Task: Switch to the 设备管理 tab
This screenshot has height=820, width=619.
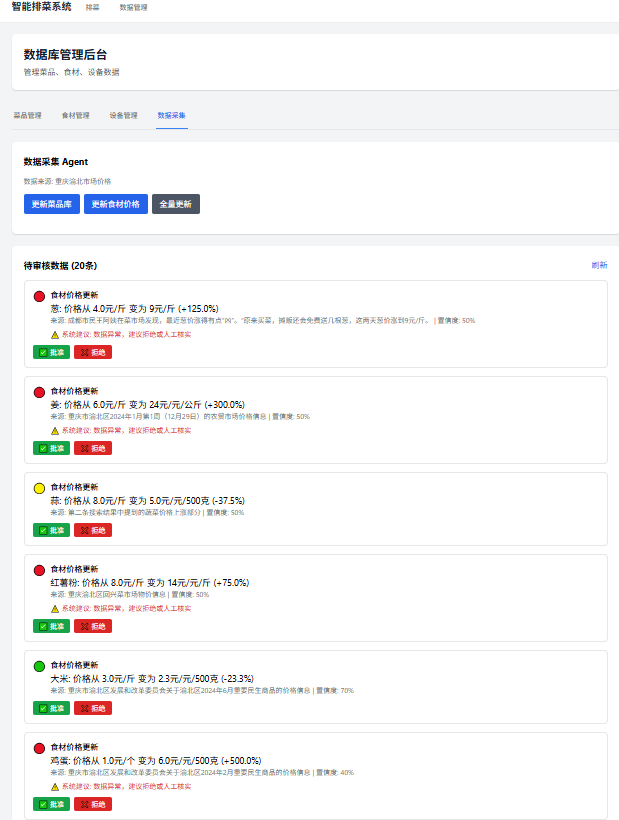Action: click(x=123, y=116)
